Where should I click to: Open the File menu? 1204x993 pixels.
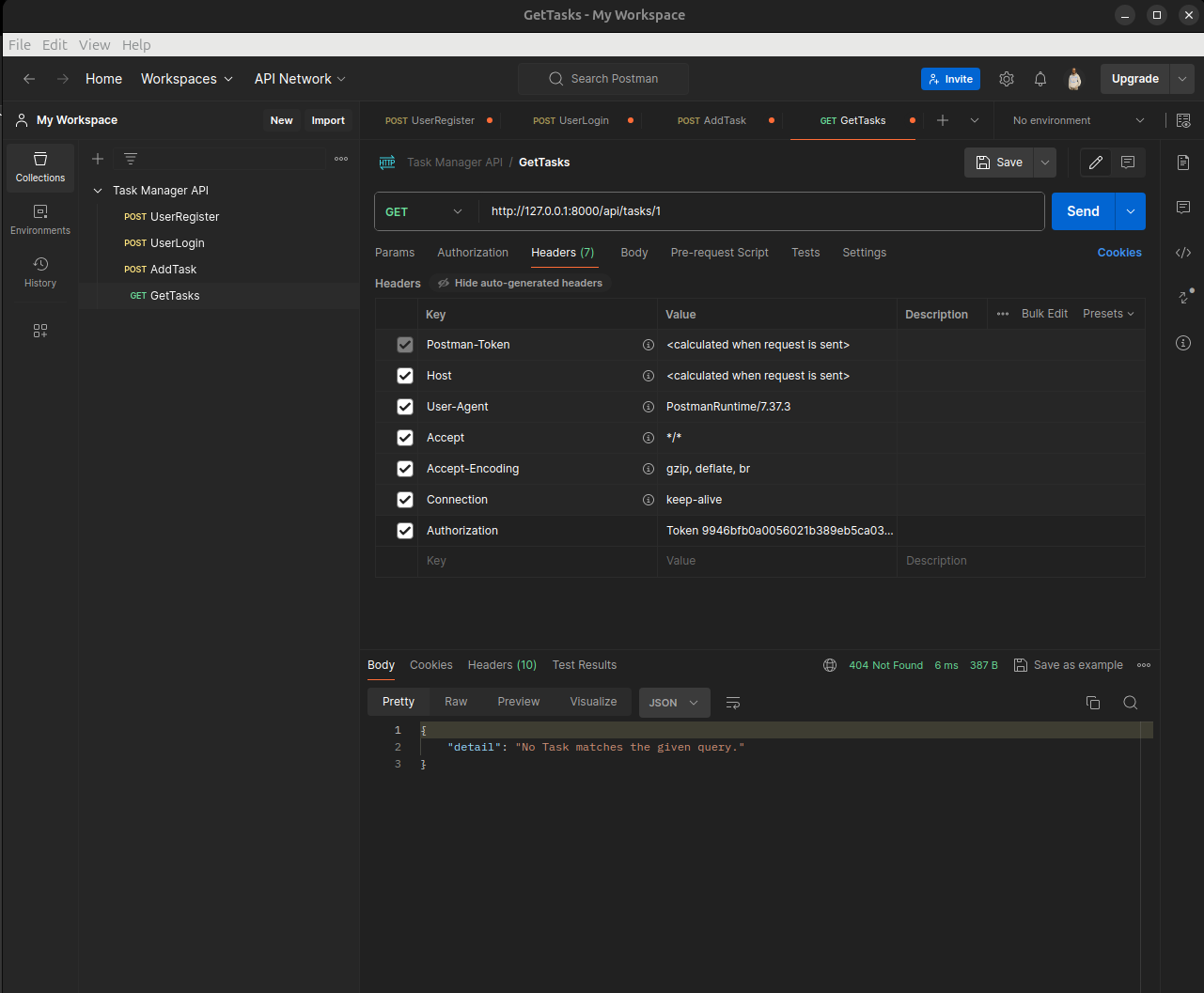pos(20,45)
